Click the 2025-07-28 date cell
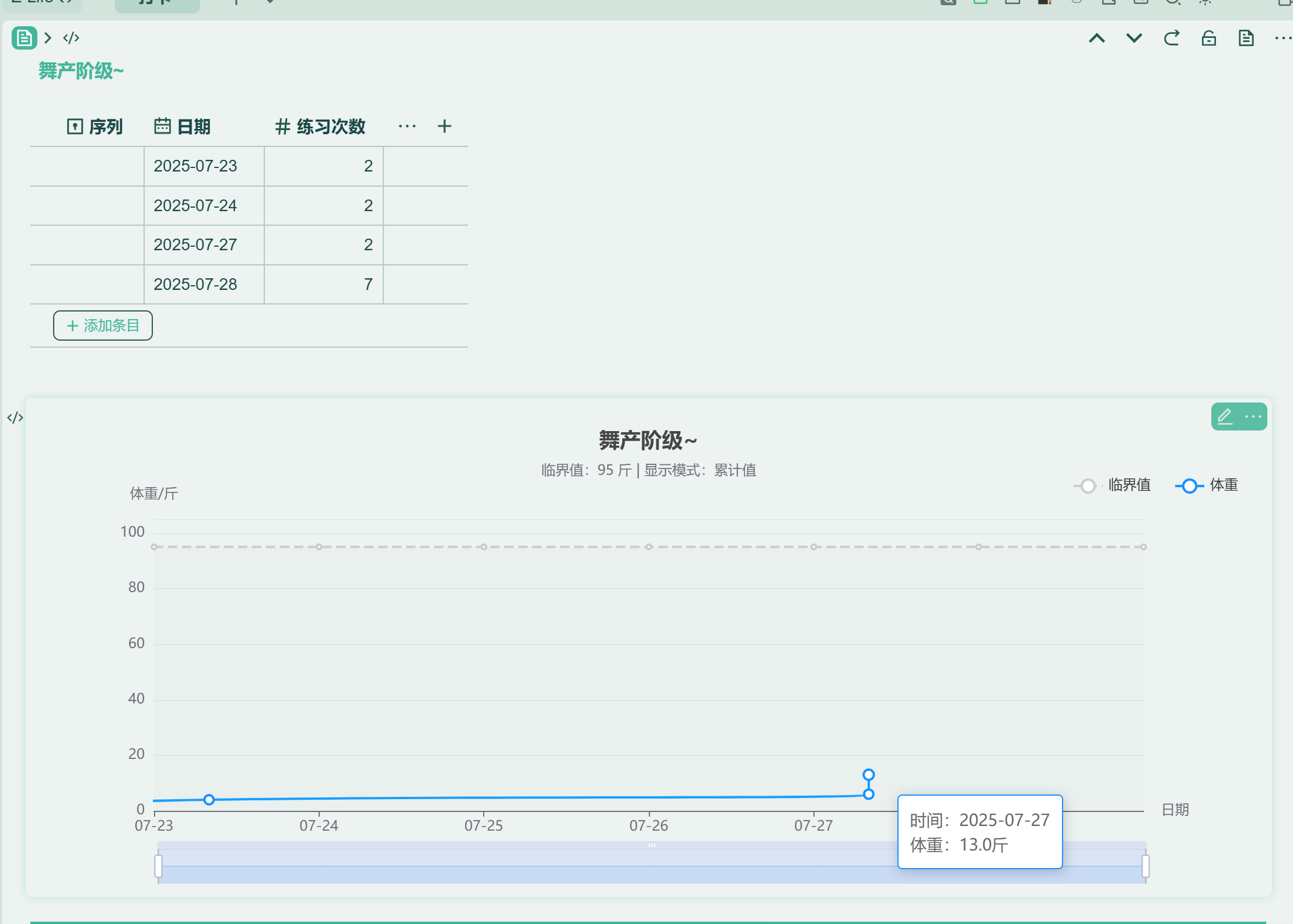Viewport: 1293px width, 924px height. click(195, 285)
